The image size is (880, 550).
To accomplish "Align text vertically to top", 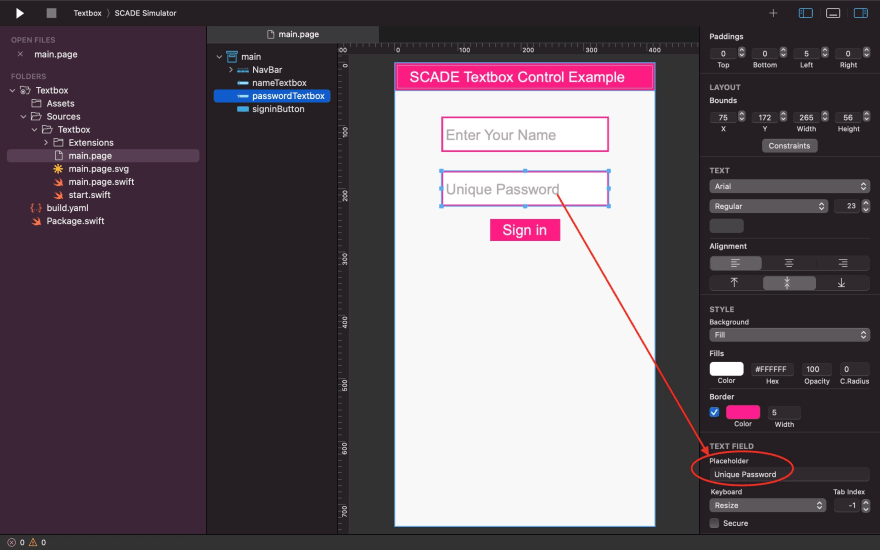I will [735, 283].
